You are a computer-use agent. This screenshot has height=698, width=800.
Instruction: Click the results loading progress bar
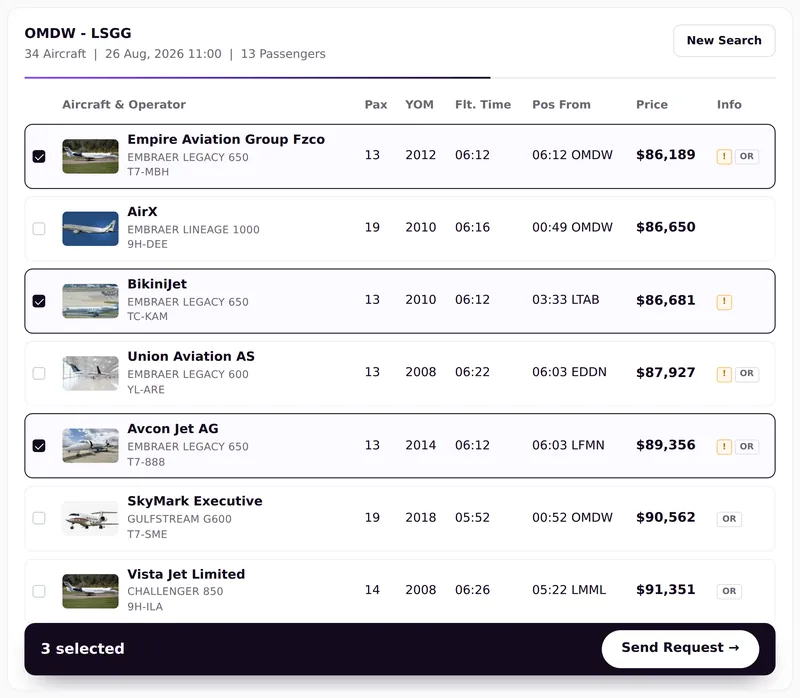(x=400, y=78)
